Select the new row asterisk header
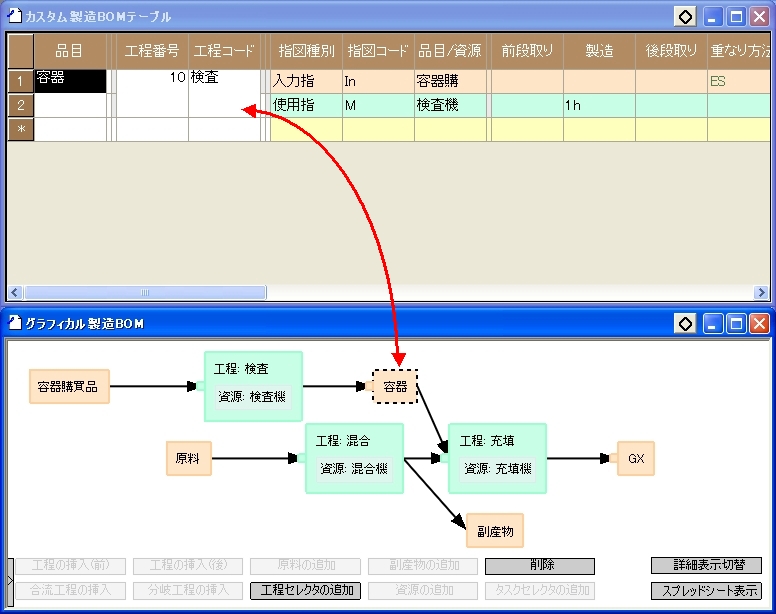 [x=21, y=130]
